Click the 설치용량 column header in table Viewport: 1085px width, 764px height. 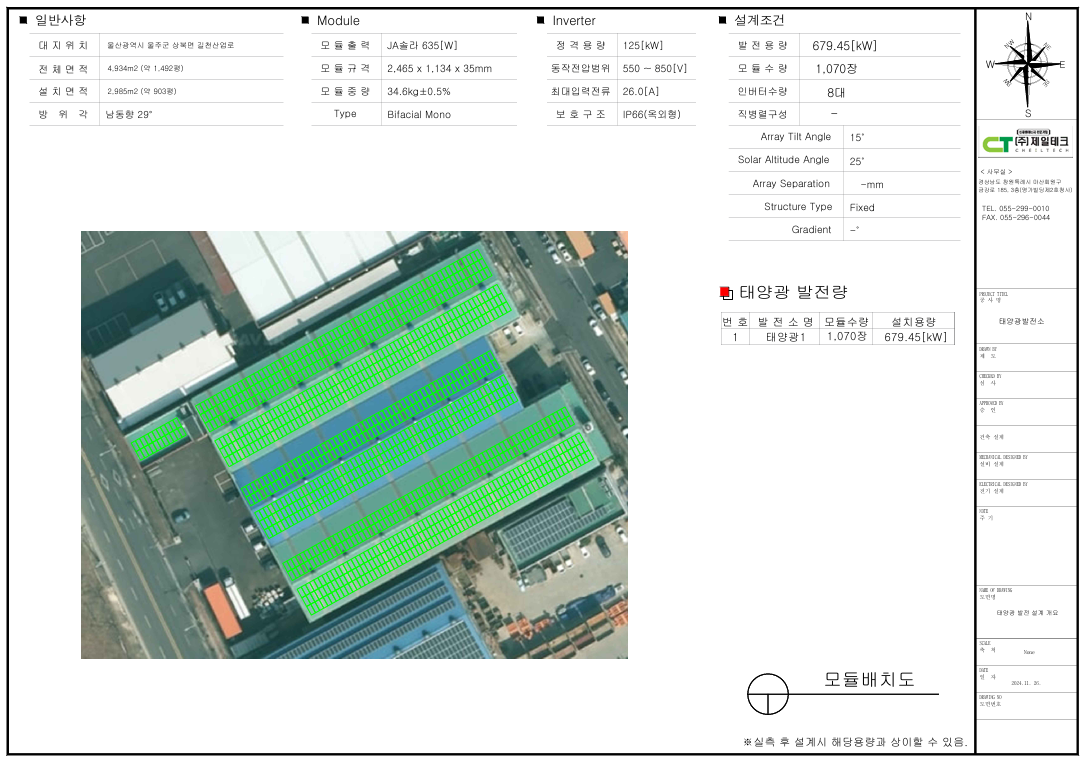pos(914,322)
